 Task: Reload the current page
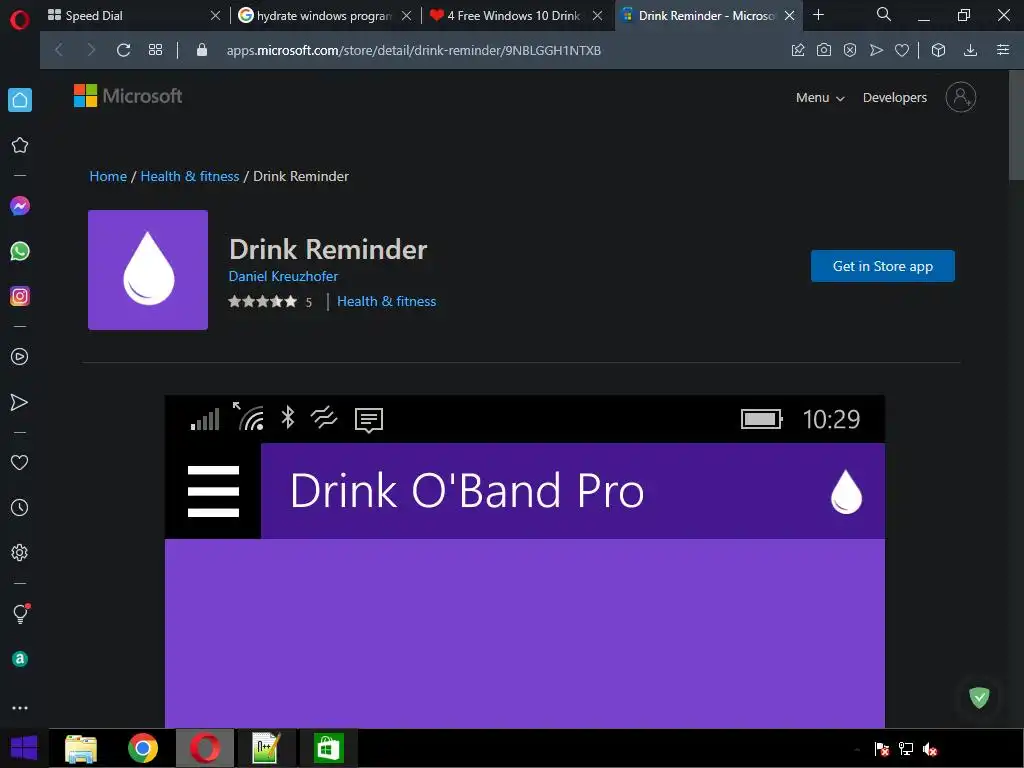(x=123, y=50)
